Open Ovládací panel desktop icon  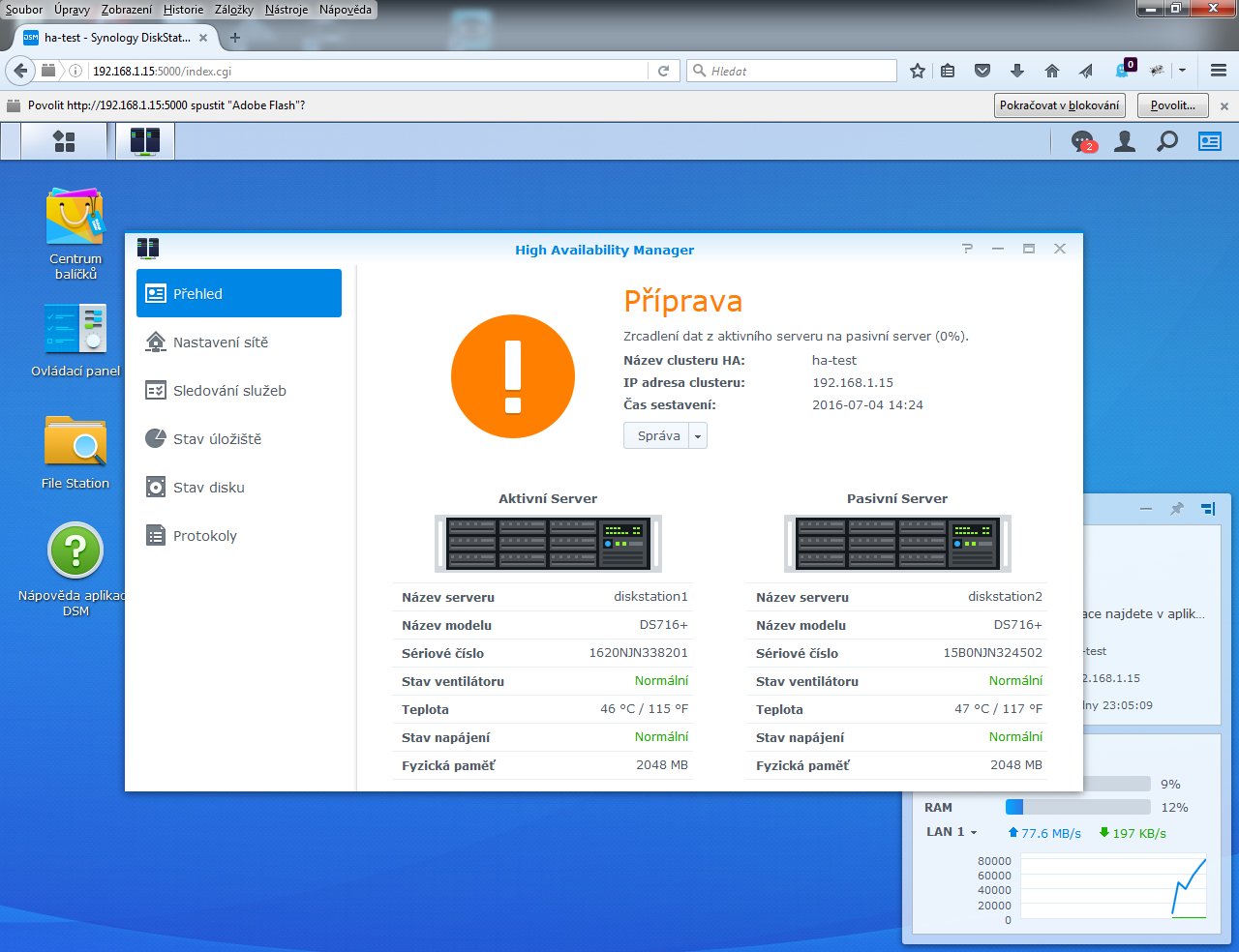click(x=75, y=329)
